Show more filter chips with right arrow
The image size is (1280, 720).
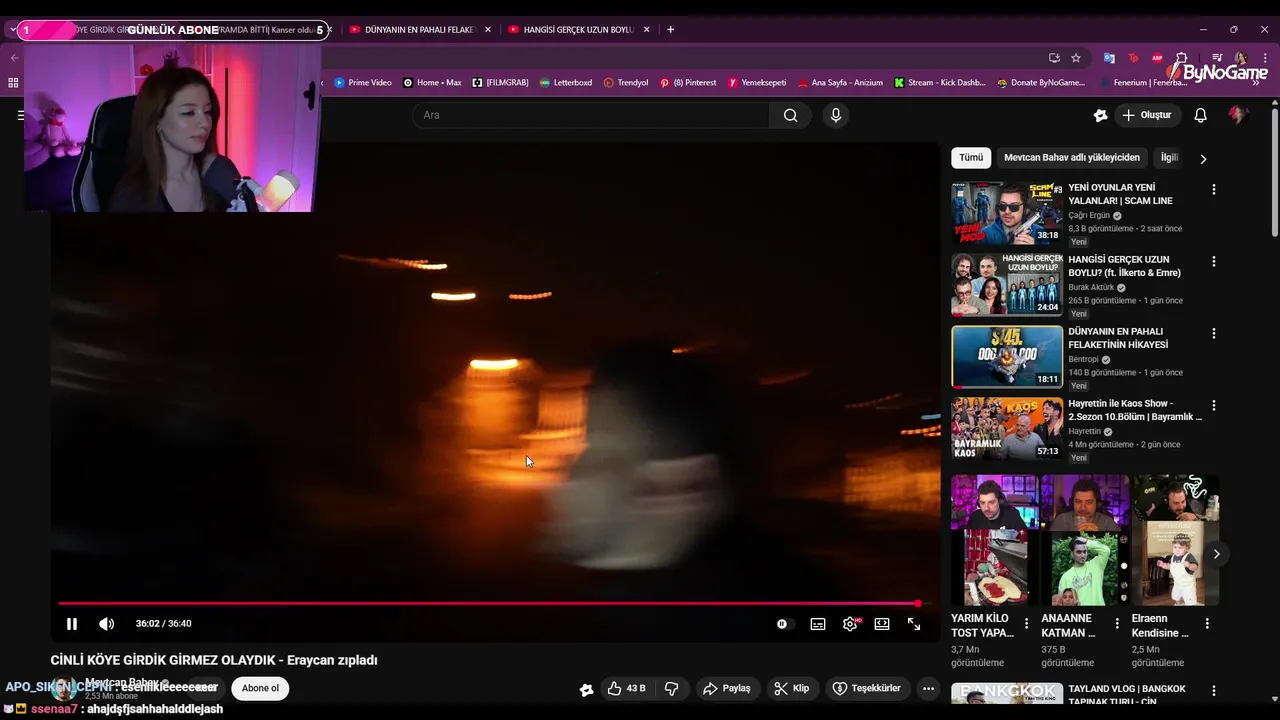pyautogui.click(x=1203, y=159)
